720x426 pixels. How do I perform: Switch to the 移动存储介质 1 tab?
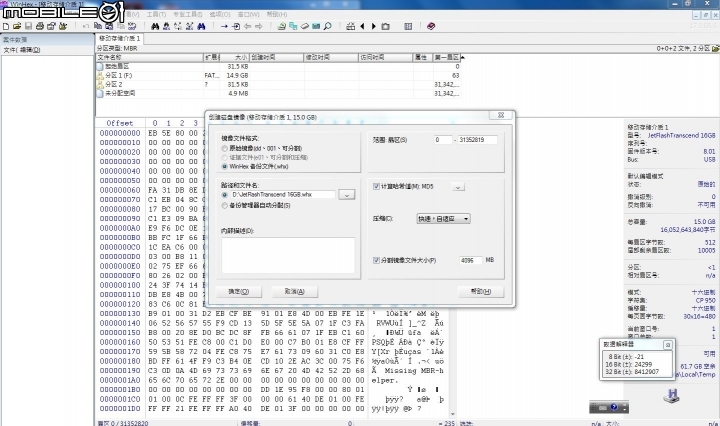[119, 38]
